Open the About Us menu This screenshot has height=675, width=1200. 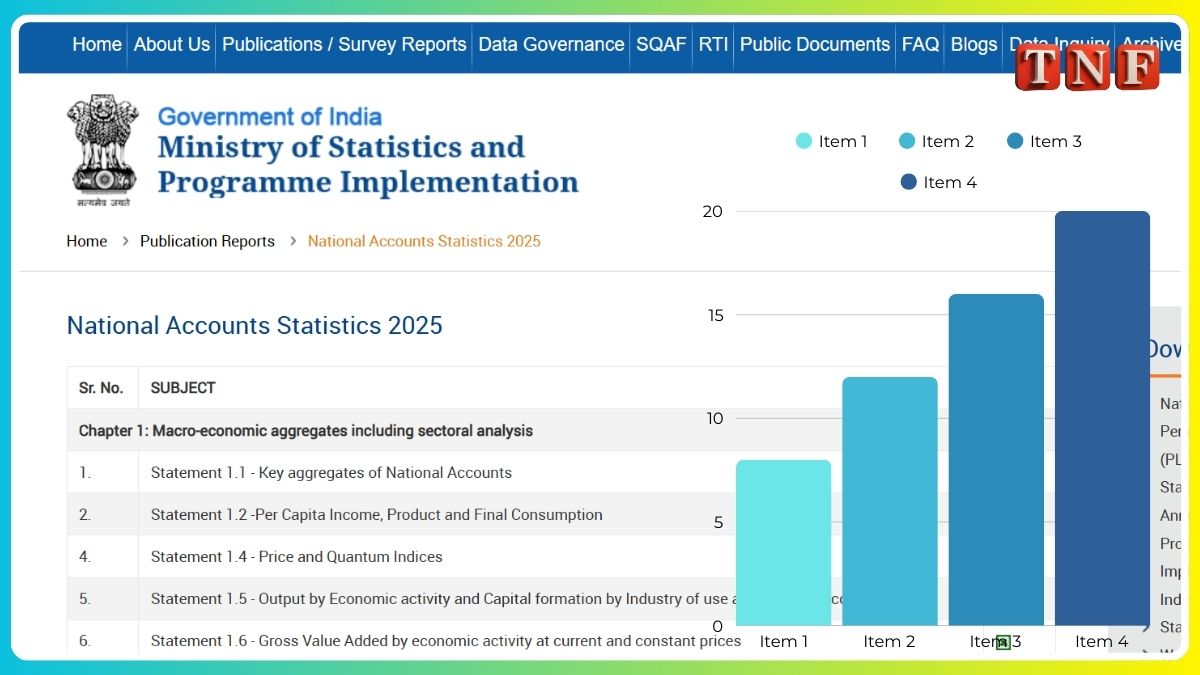click(172, 45)
